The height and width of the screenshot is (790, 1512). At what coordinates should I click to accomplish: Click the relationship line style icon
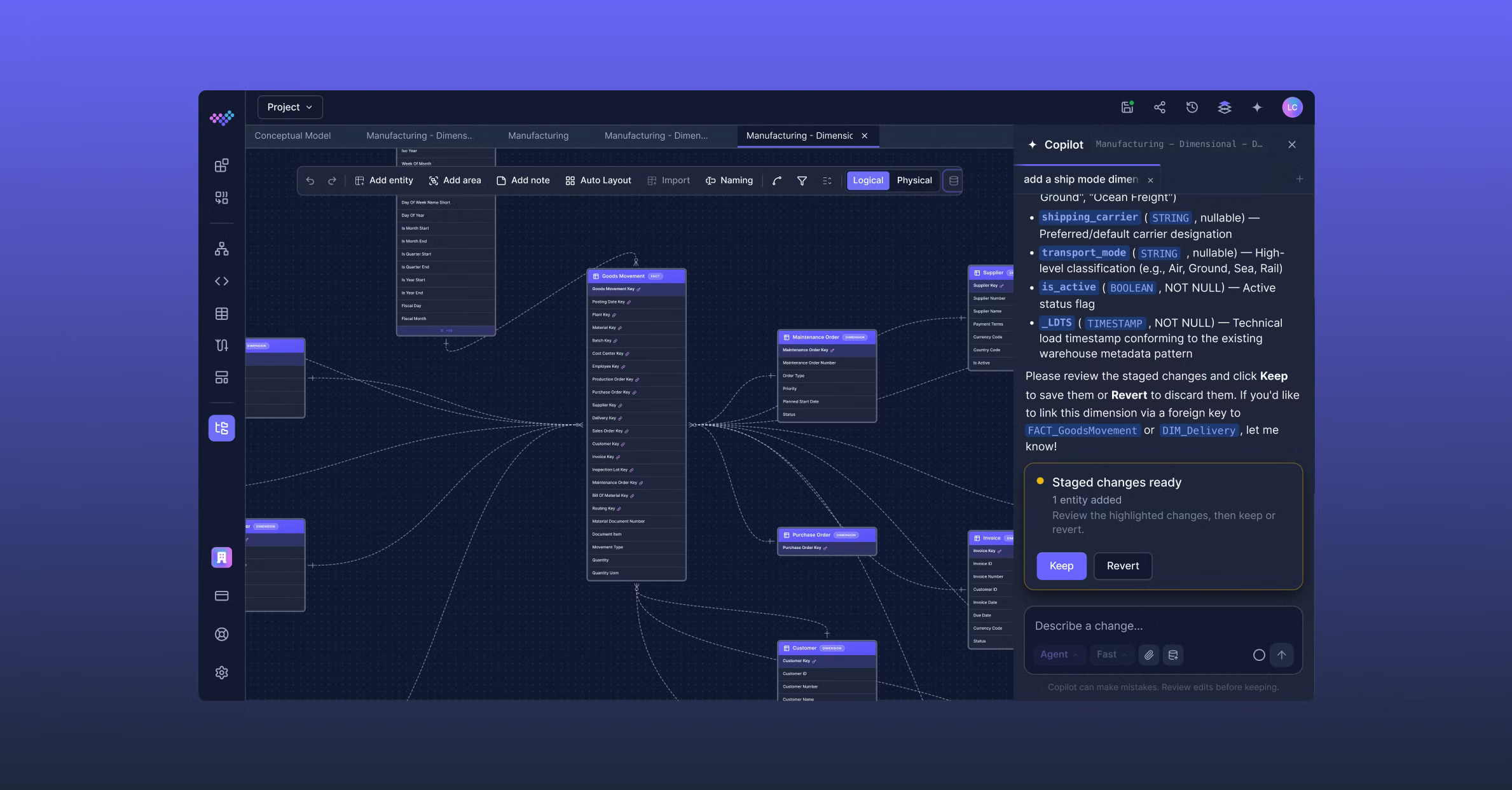[777, 181]
